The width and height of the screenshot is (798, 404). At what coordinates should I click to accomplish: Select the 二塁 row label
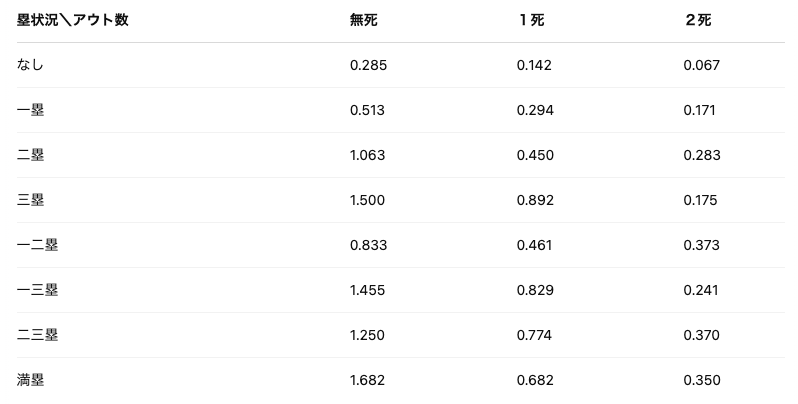(31, 155)
